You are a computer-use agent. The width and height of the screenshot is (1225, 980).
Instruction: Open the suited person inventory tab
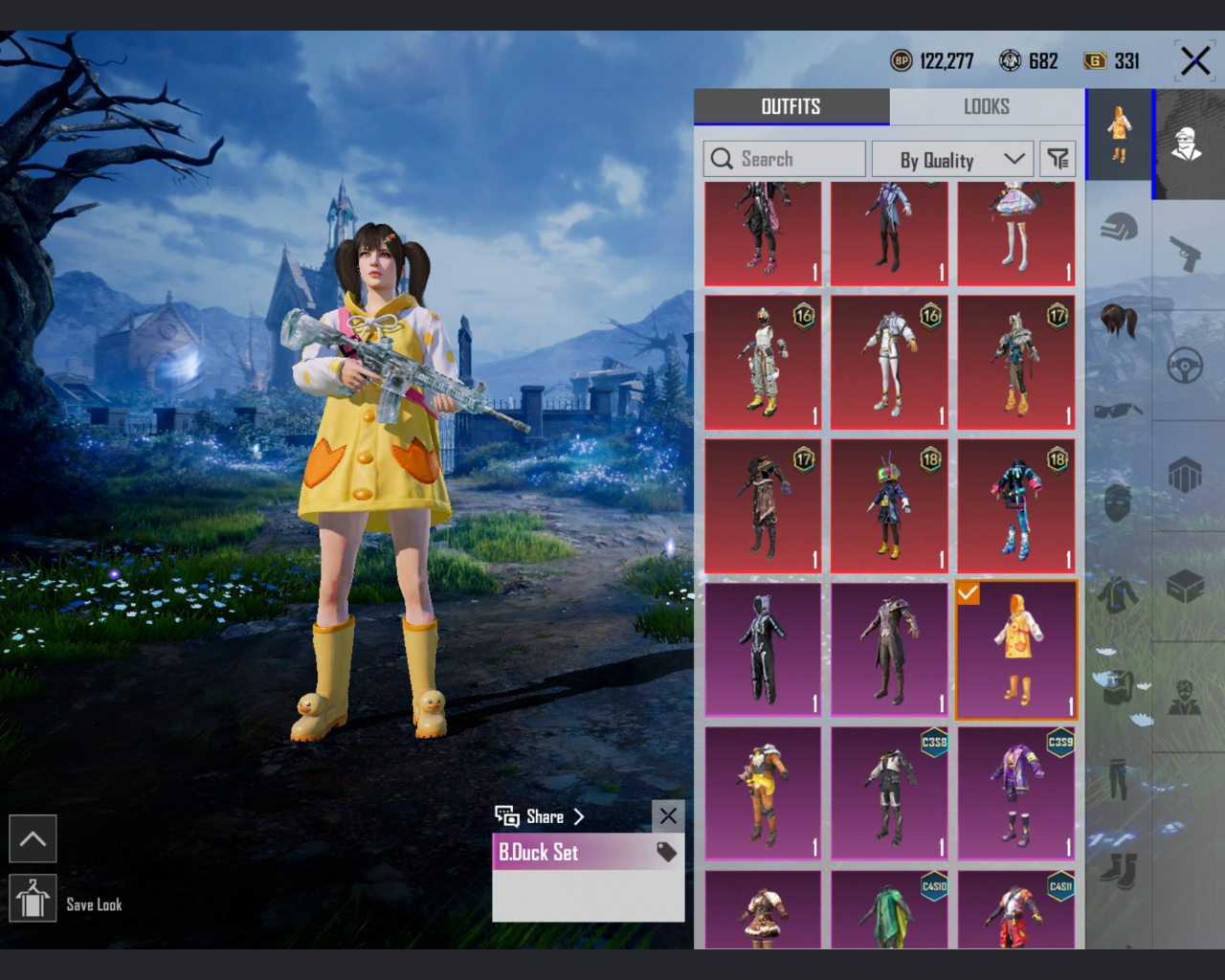(x=1185, y=697)
